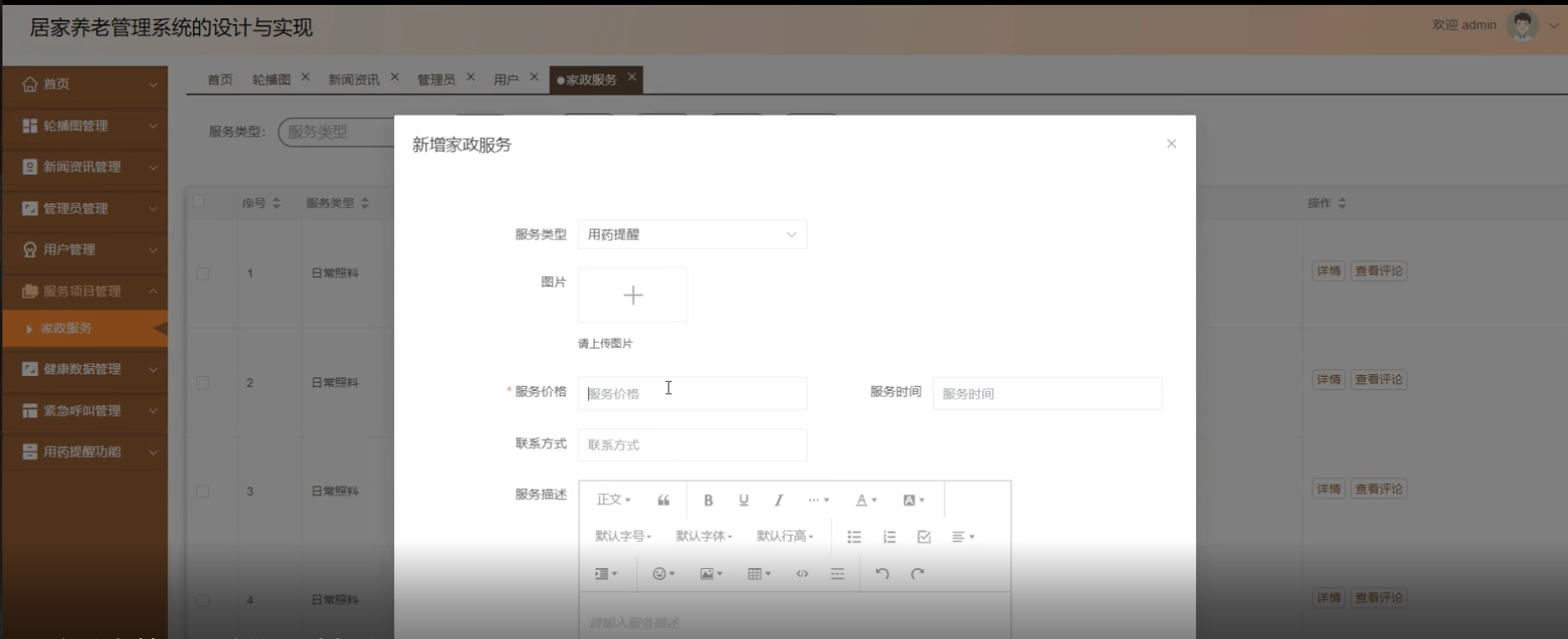Insert code block via code icon
The width and height of the screenshot is (1568, 639).
pos(802,574)
